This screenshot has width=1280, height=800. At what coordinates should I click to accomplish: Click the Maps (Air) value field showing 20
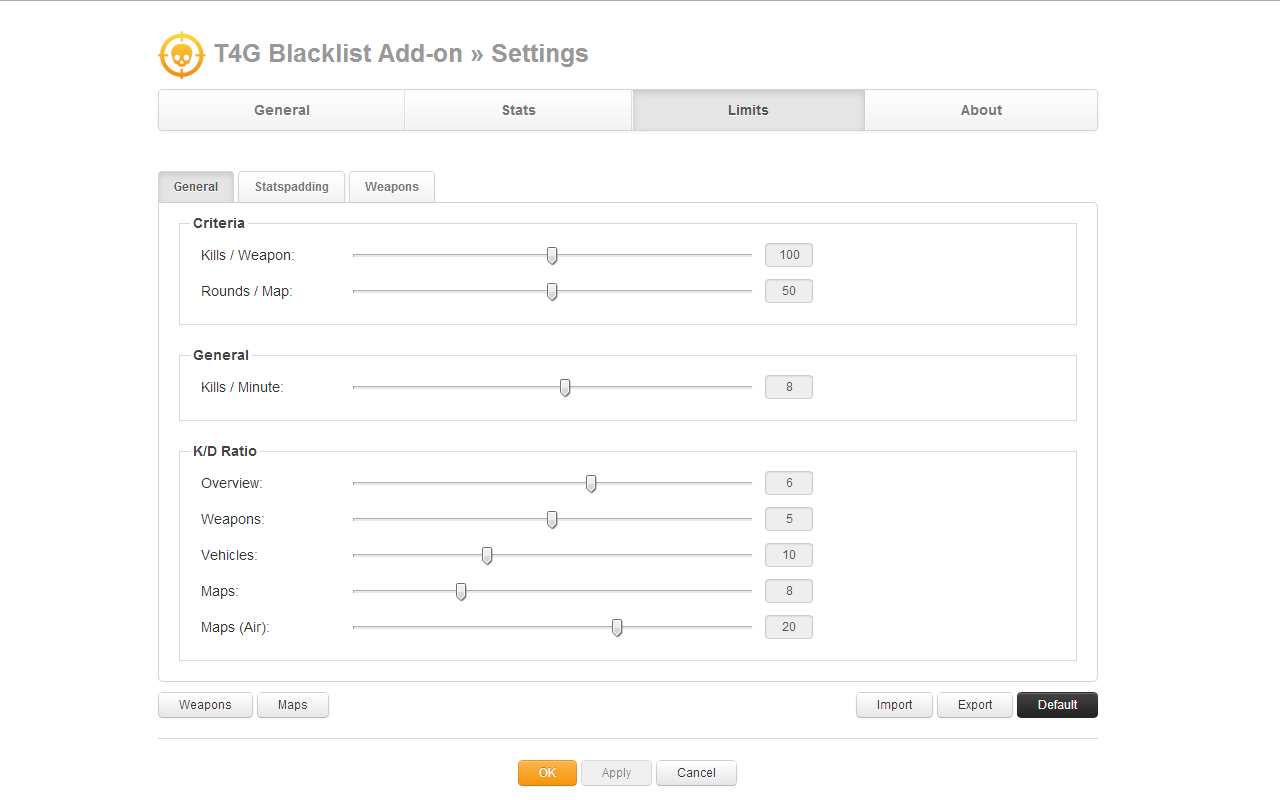point(789,627)
